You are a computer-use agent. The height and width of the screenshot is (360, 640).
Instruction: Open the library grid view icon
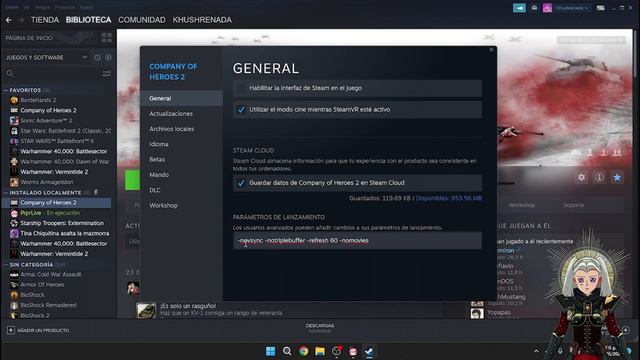pos(107,38)
